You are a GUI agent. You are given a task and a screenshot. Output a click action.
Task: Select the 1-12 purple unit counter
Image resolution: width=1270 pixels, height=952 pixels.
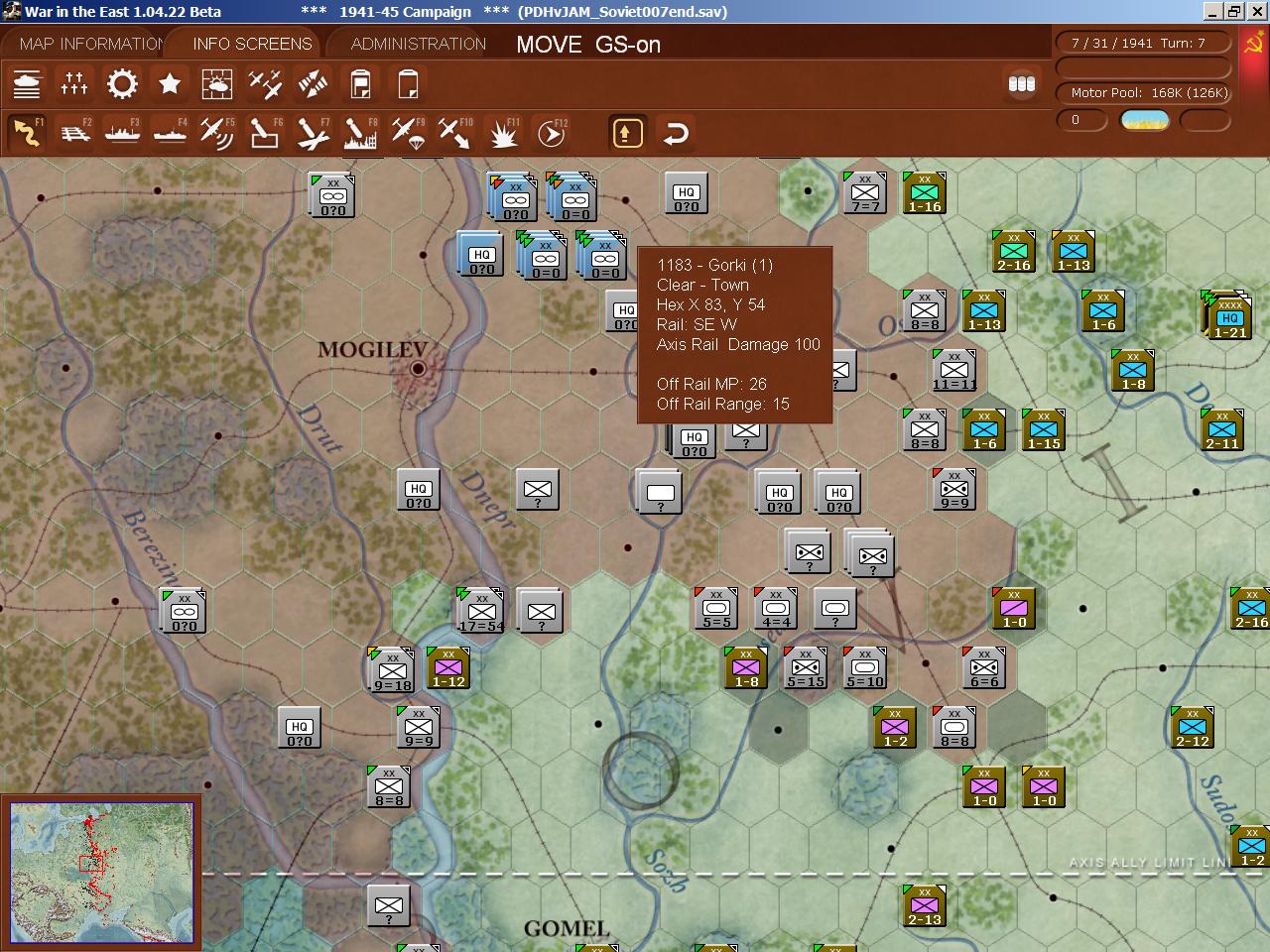point(448,668)
